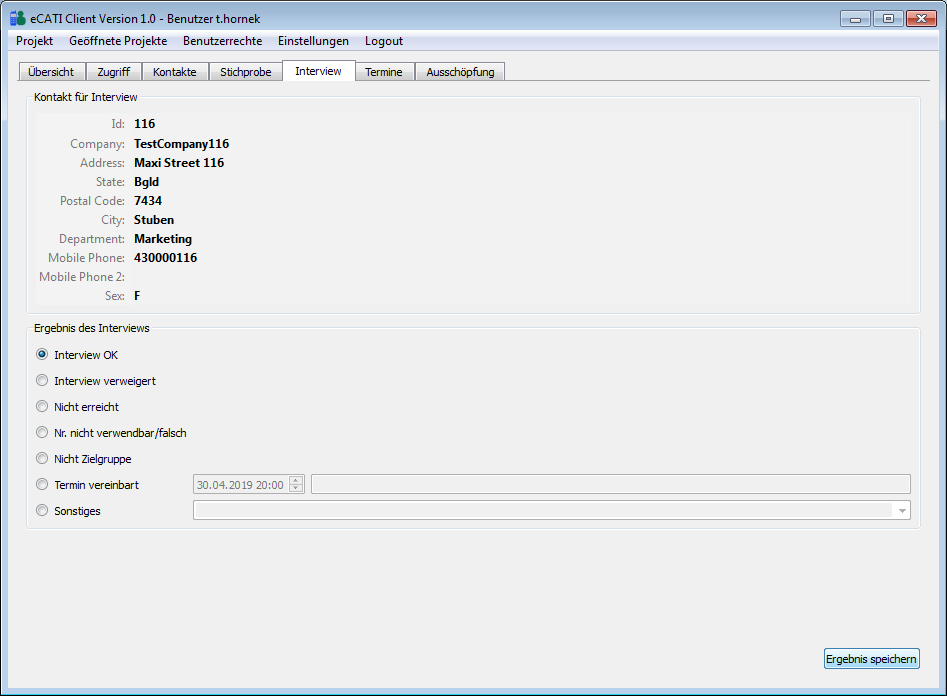This screenshot has width=947, height=696.
Task: Switch to the Stichprobe tab
Action: click(246, 72)
